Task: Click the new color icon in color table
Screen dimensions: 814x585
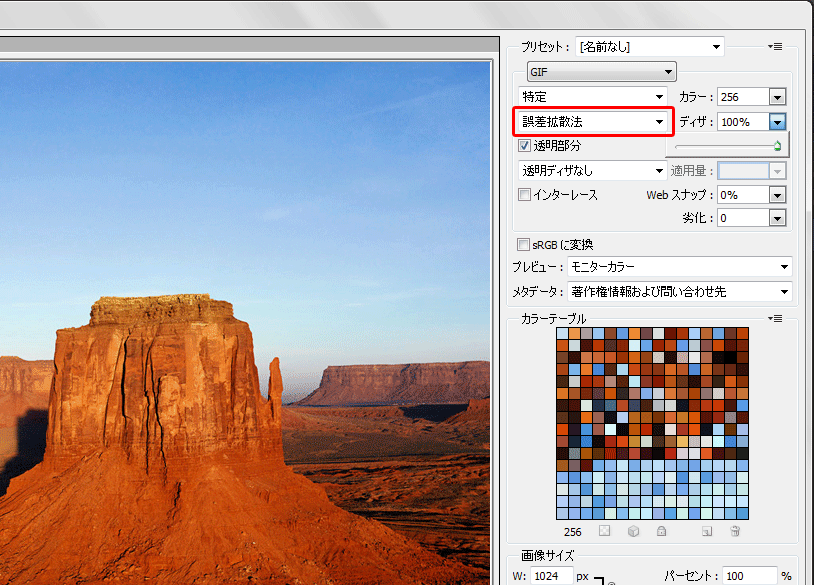Action: tap(707, 531)
